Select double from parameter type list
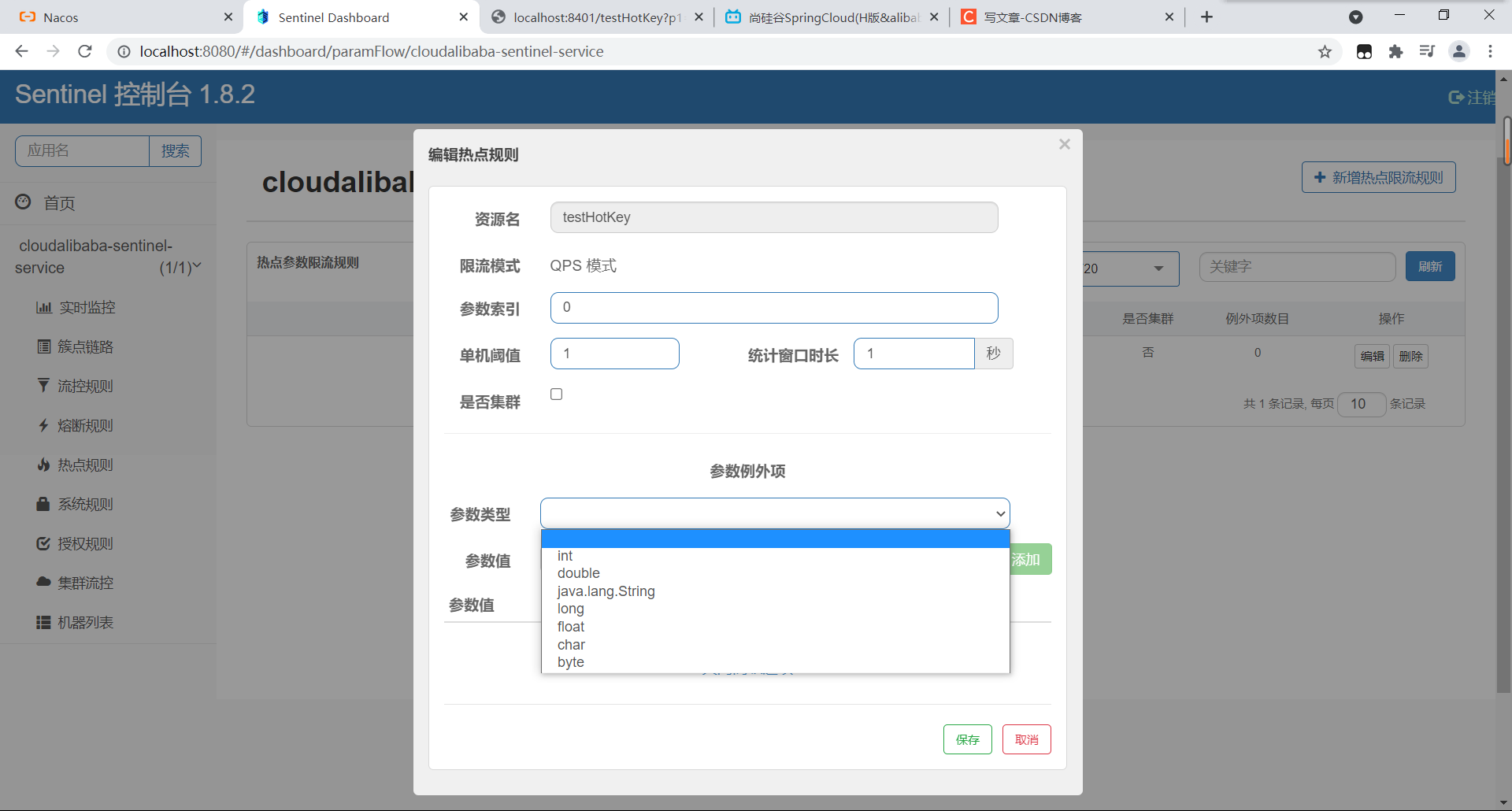This screenshot has width=1512, height=811. click(775, 573)
